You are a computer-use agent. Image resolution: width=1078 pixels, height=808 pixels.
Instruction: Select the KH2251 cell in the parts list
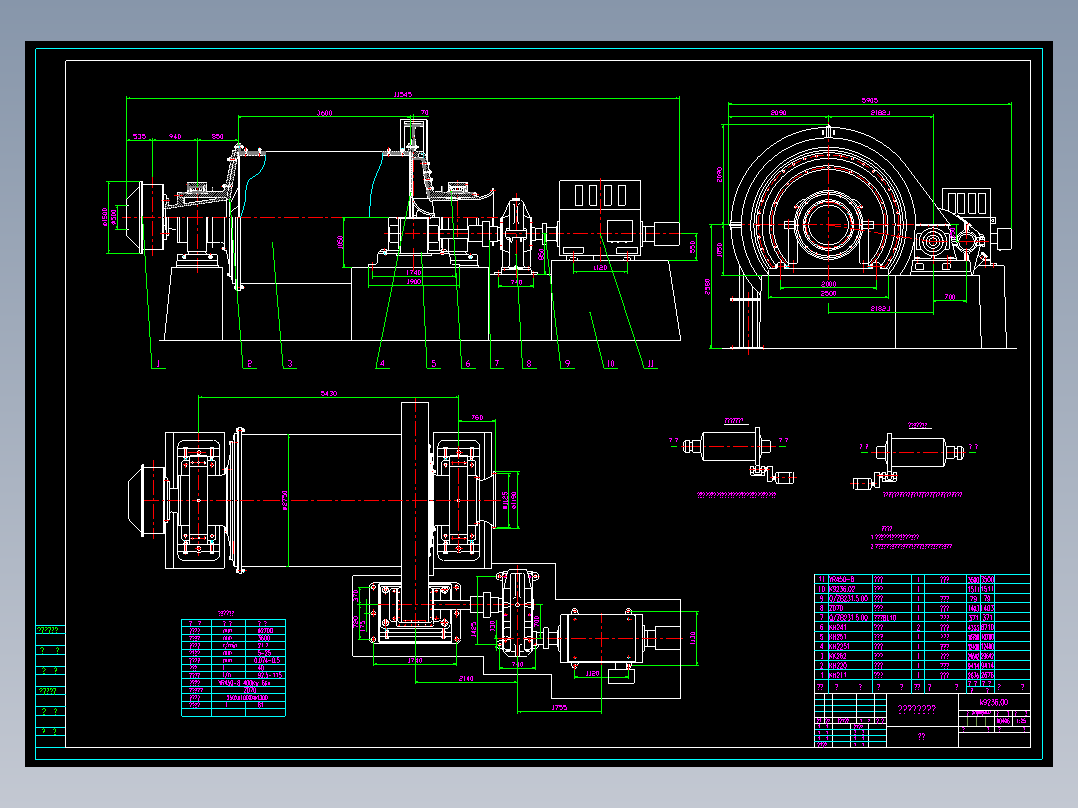pos(839,646)
